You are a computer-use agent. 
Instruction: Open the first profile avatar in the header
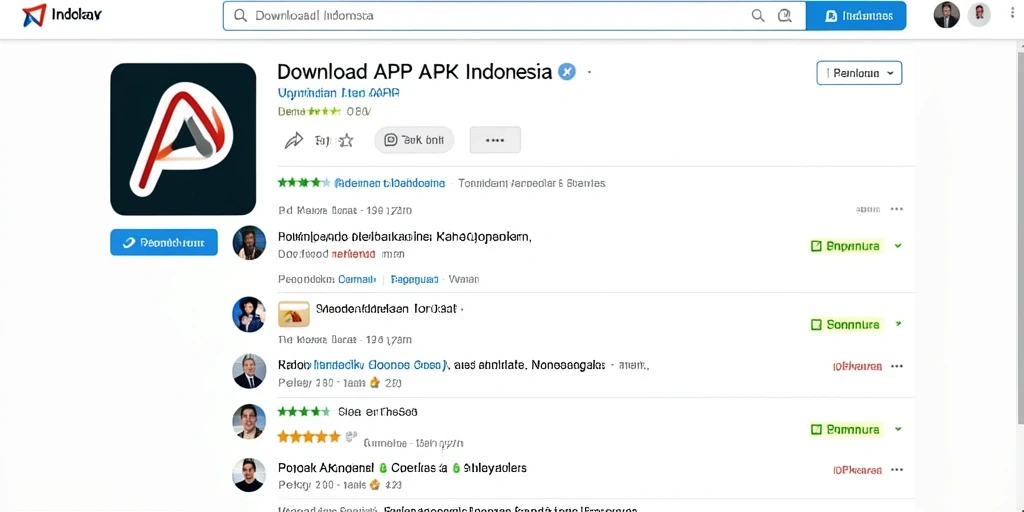[946, 15]
